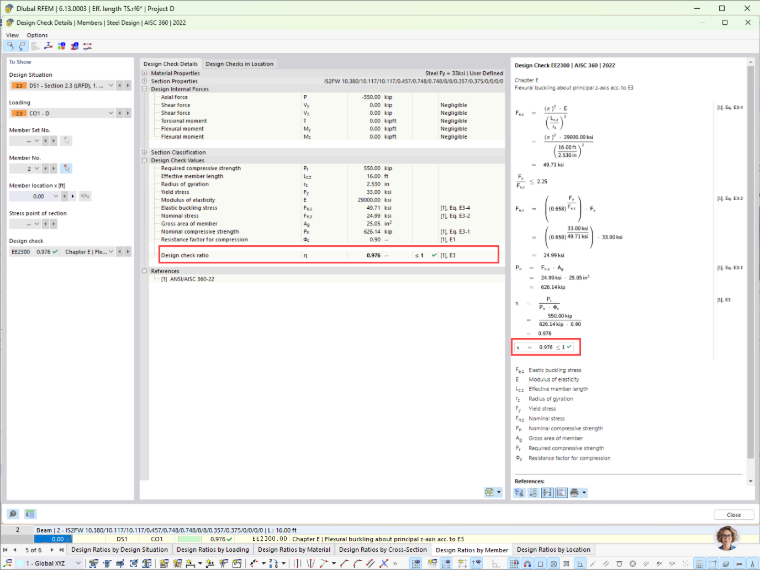The height and width of the screenshot is (570, 760).
Task: Click the first formula display icon below References
Action: tap(519, 492)
